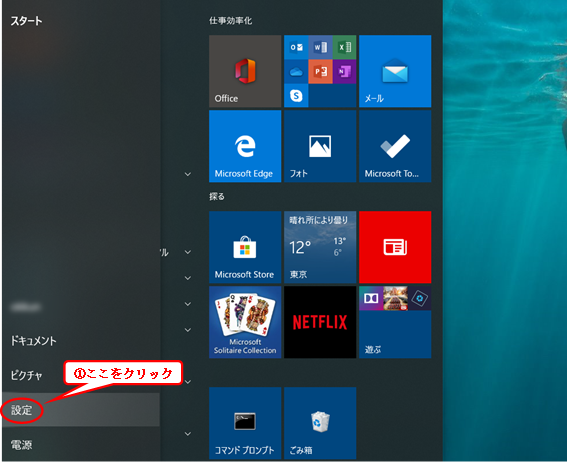Screen dimensions: 567x462
Task: Click the blurred user account entry
Action: point(81,307)
